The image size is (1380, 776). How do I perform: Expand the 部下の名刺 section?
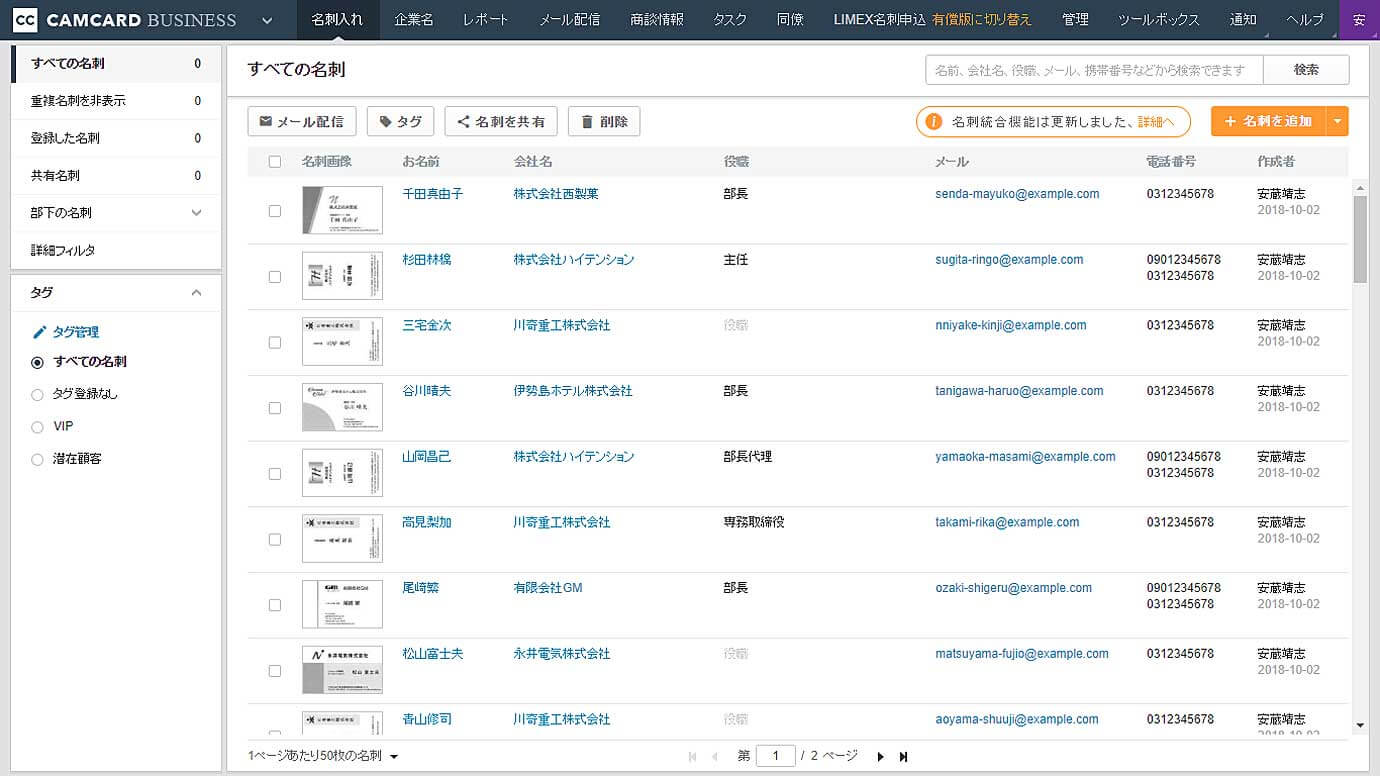pos(196,213)
